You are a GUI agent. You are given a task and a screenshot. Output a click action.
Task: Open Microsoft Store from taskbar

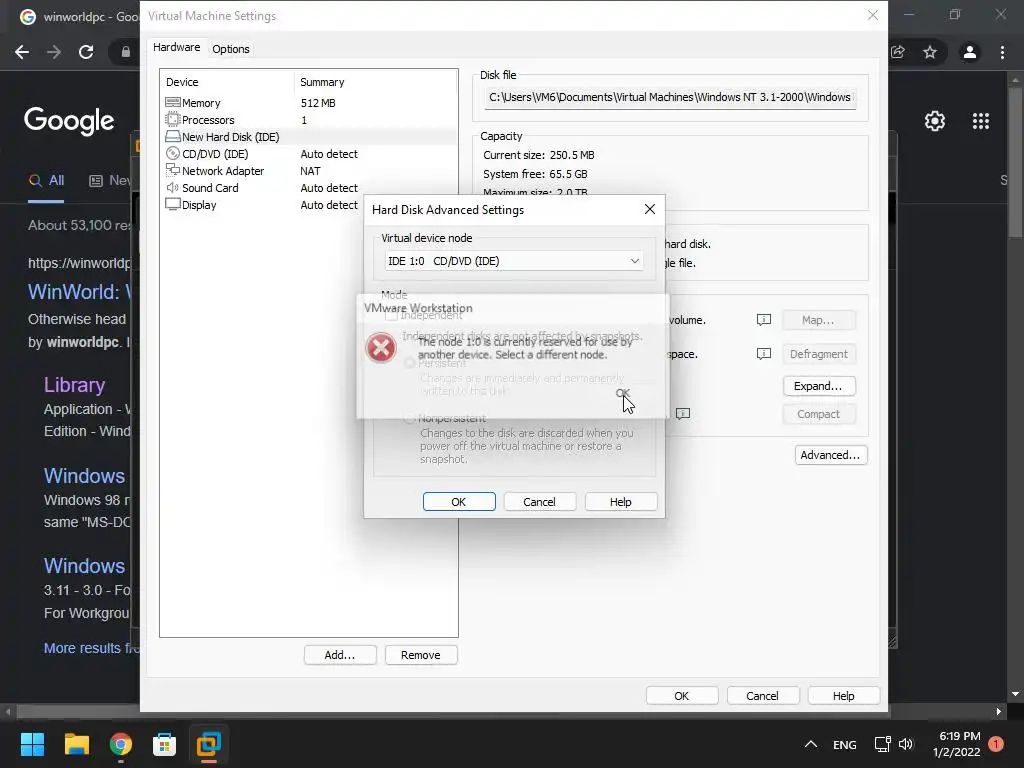click(x=165, y=744)
